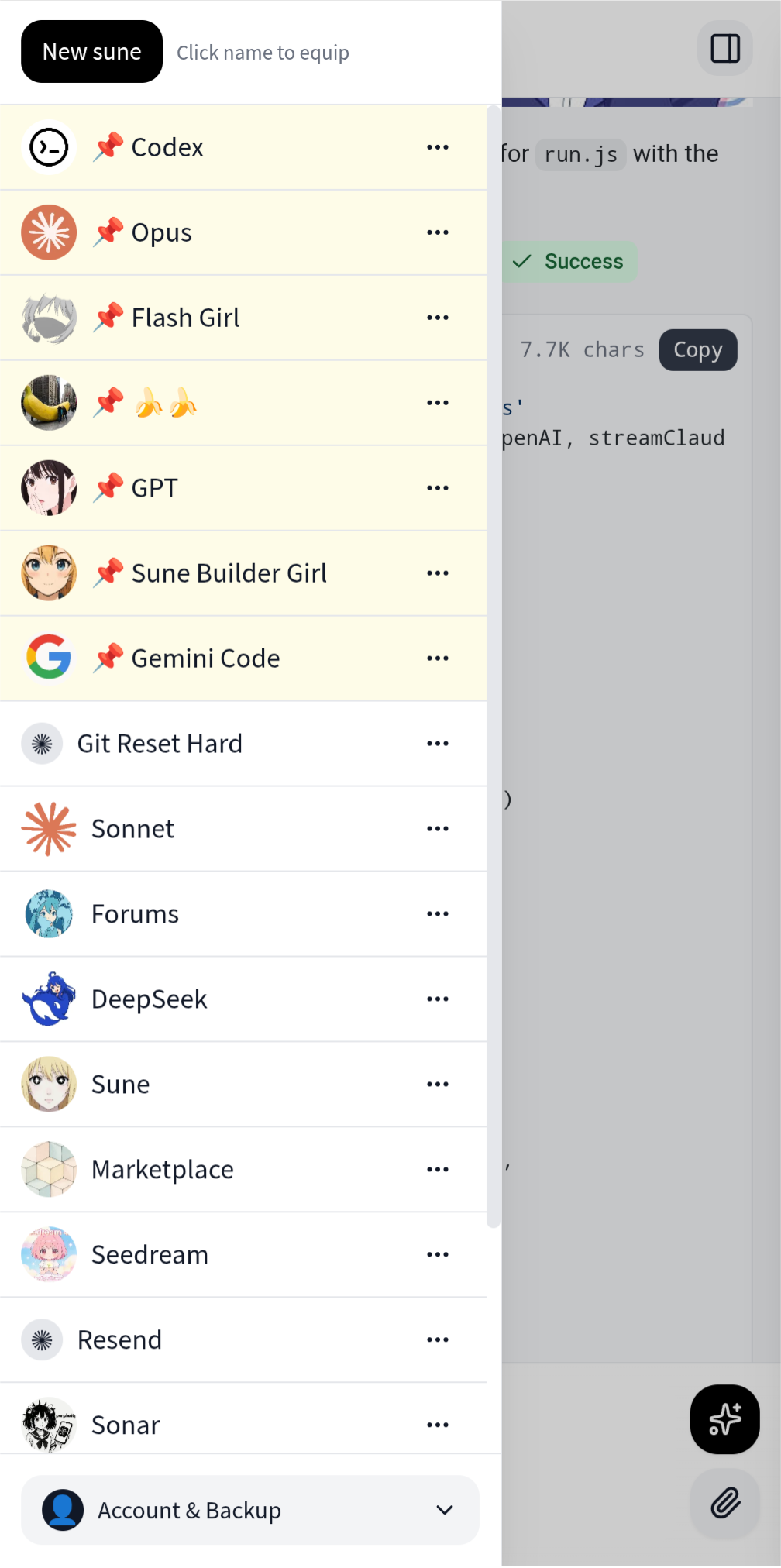Select the Forums sune by name
The image size is (781, 1568).
coord(135,914)
